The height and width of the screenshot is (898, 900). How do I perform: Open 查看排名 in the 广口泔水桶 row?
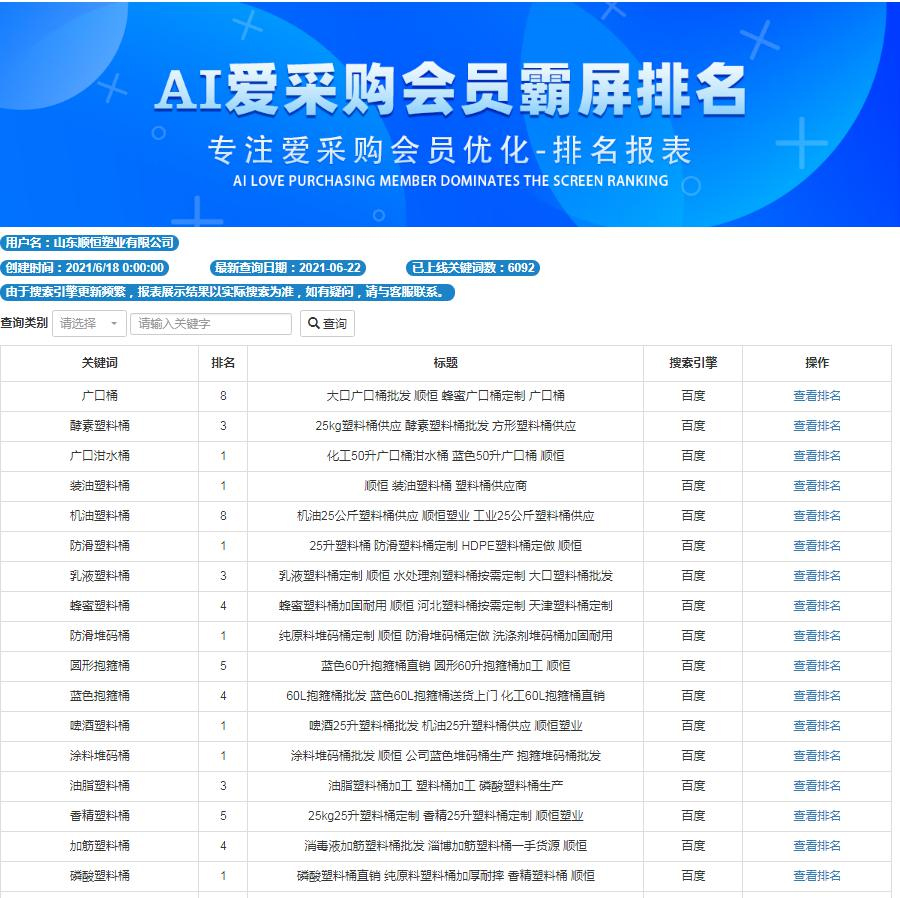(x=816, y=456)
